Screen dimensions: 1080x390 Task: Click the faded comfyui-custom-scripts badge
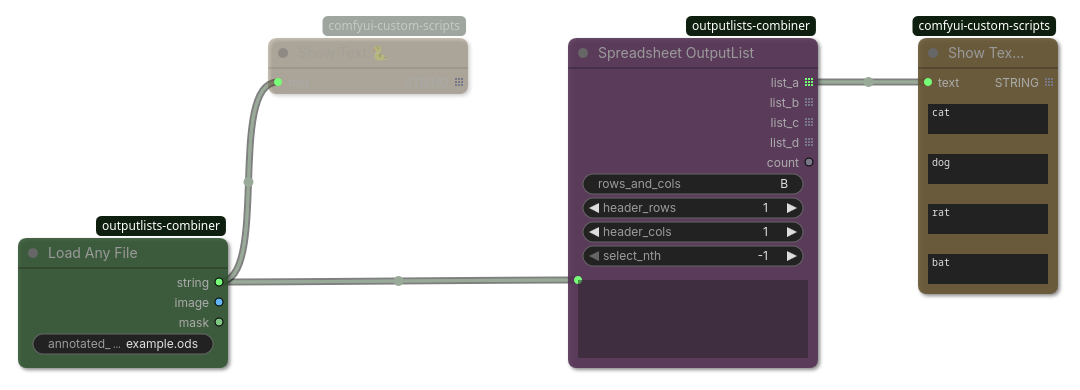tap(394, 26)
